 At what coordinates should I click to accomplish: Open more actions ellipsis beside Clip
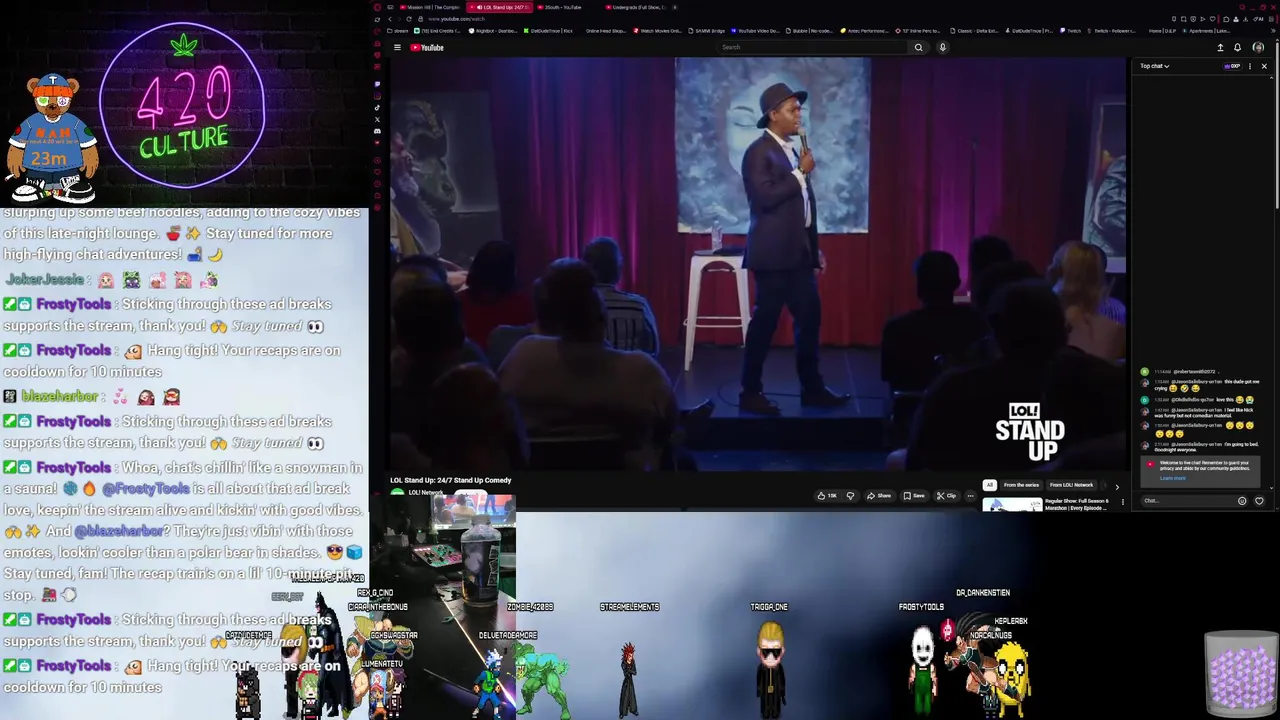pyautogui.click(x=970, y=495)
